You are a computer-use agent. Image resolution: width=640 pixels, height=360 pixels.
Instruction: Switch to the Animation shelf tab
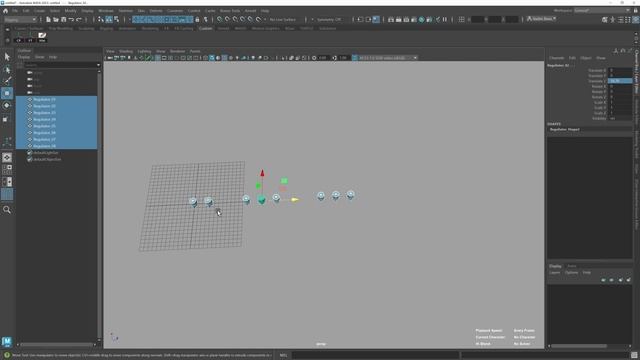point(127,29)
